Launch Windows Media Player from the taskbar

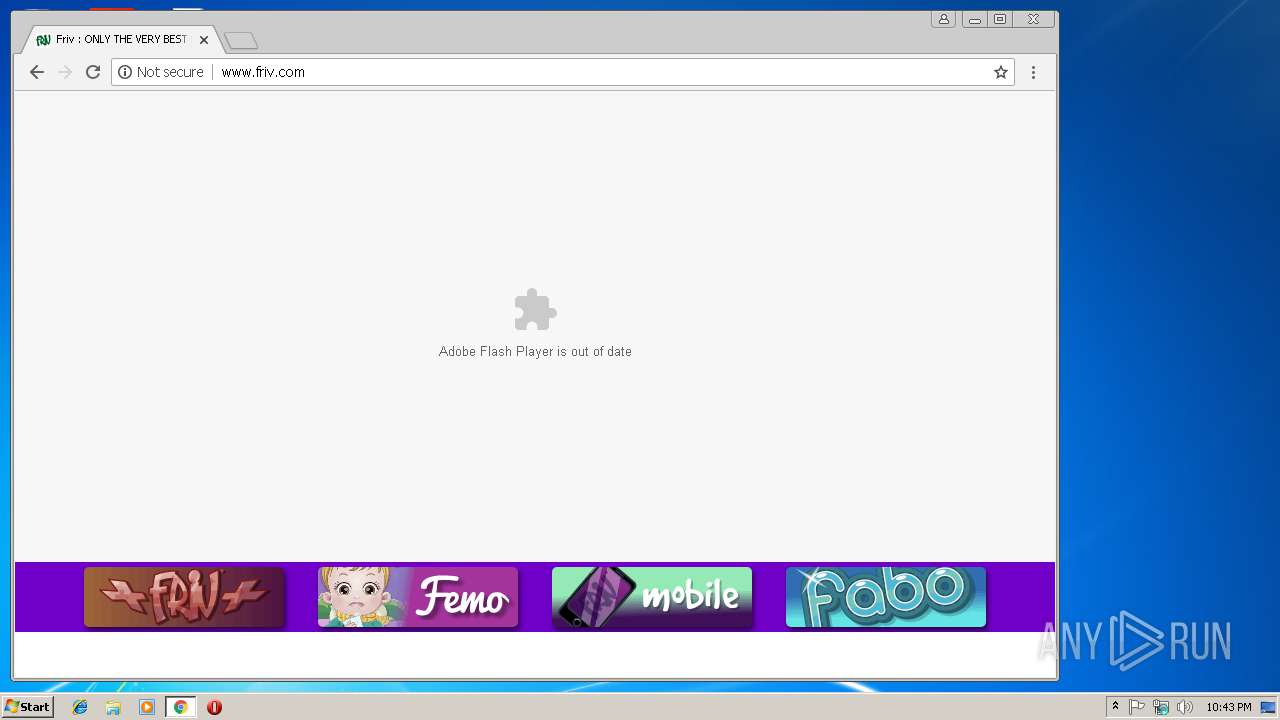[147, 707]
